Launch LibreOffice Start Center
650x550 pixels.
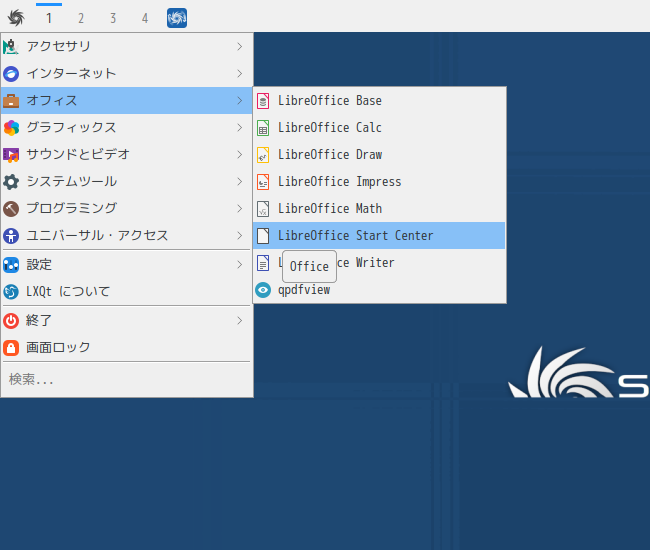[379, 235]
